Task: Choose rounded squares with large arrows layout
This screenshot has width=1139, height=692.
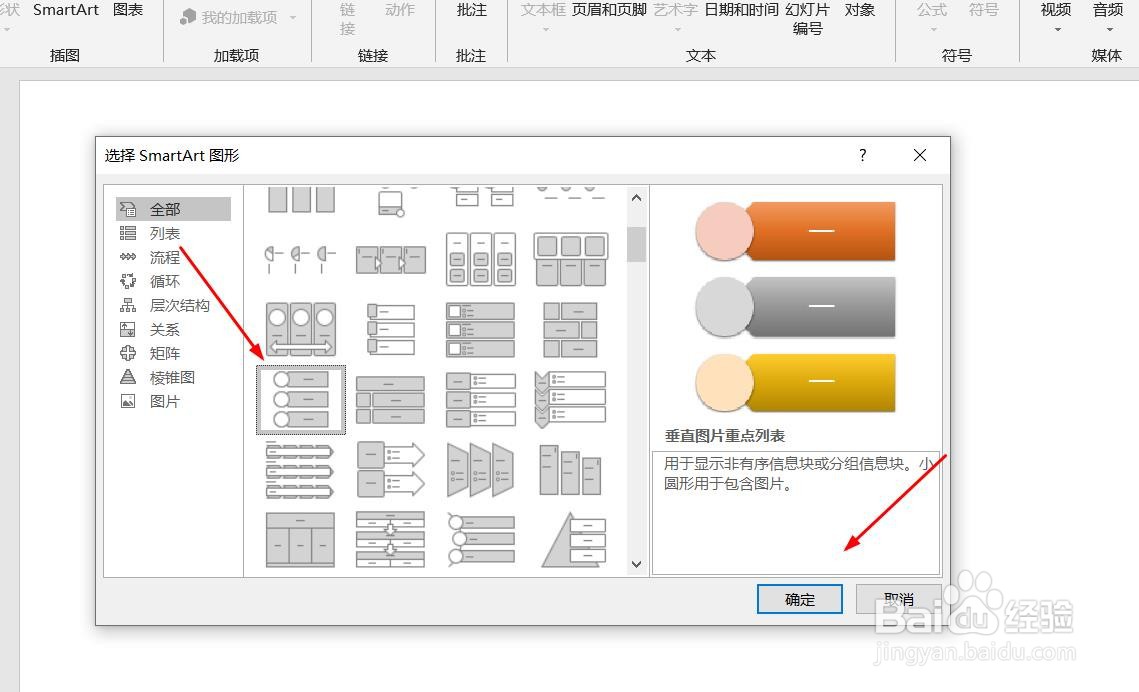Action: click(391, 471)
